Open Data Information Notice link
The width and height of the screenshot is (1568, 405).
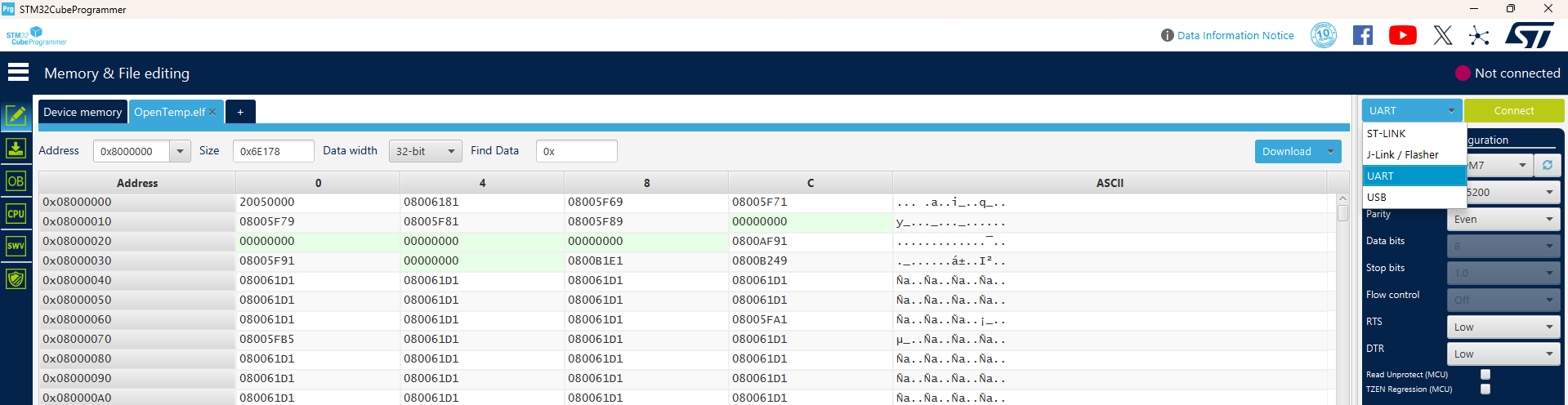coord(1235,35)
